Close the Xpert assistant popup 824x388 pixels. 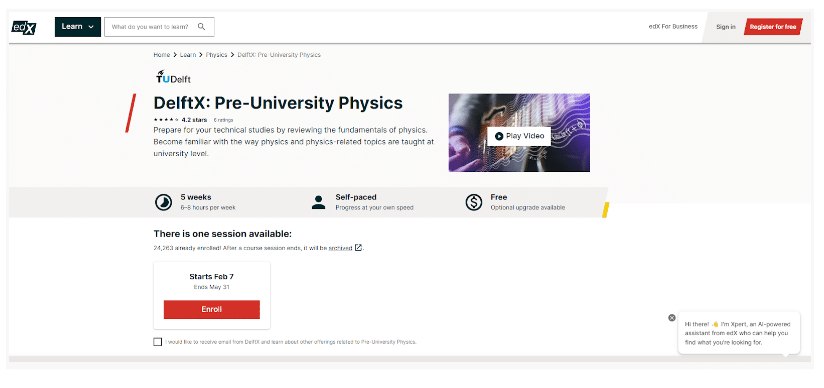(x=672, y=318)
